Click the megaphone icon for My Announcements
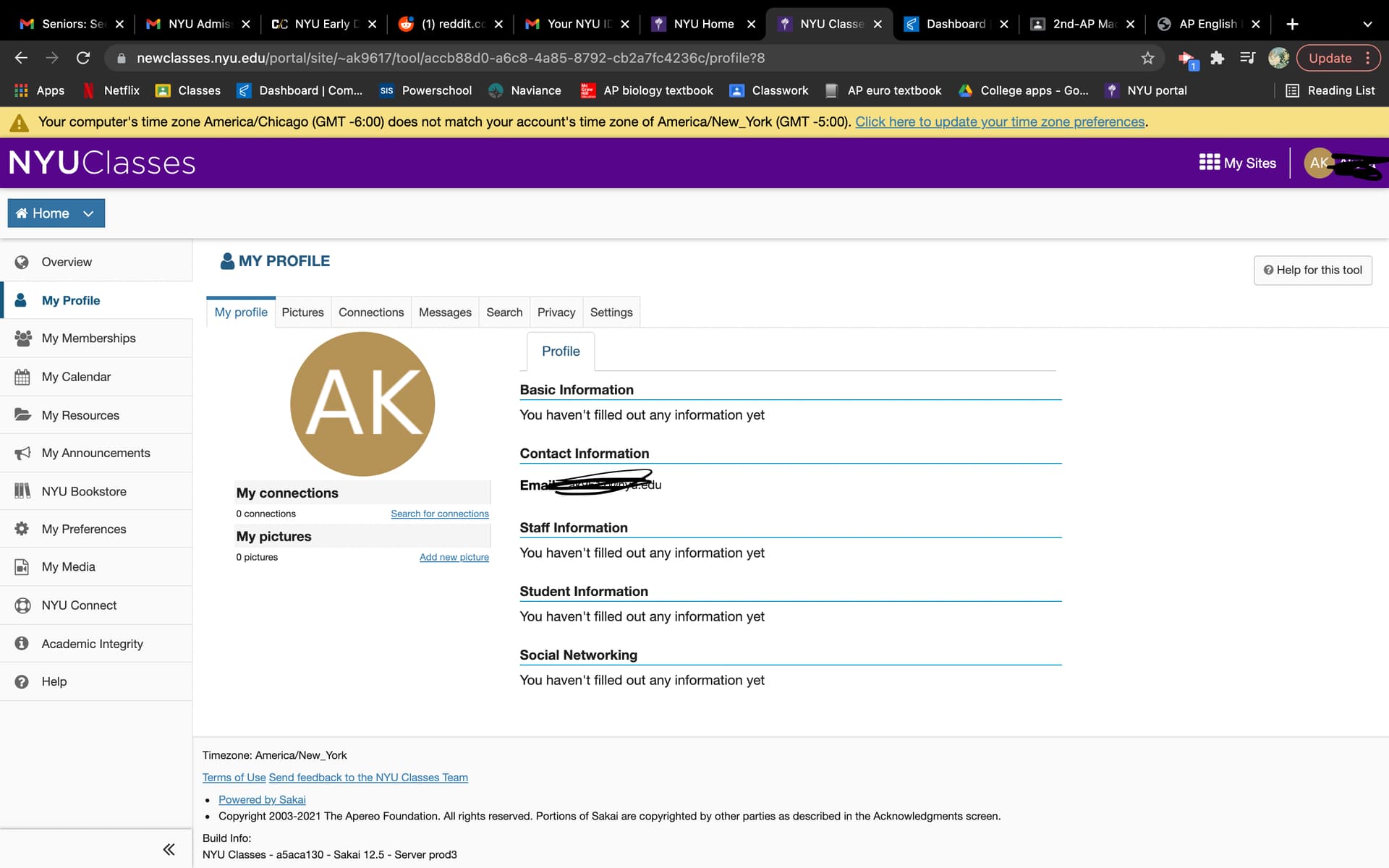 pos(22,453)
